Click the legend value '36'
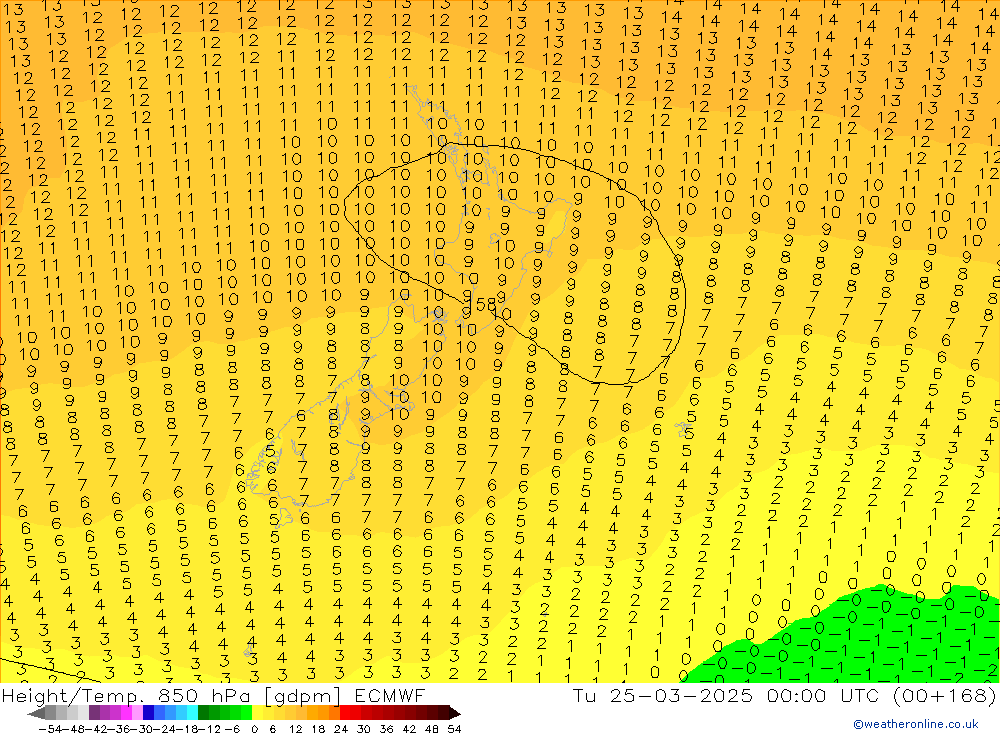Image resolution: width=1000 pixels, height=733 pixels. pyautogui.click(x=386, y=729)
